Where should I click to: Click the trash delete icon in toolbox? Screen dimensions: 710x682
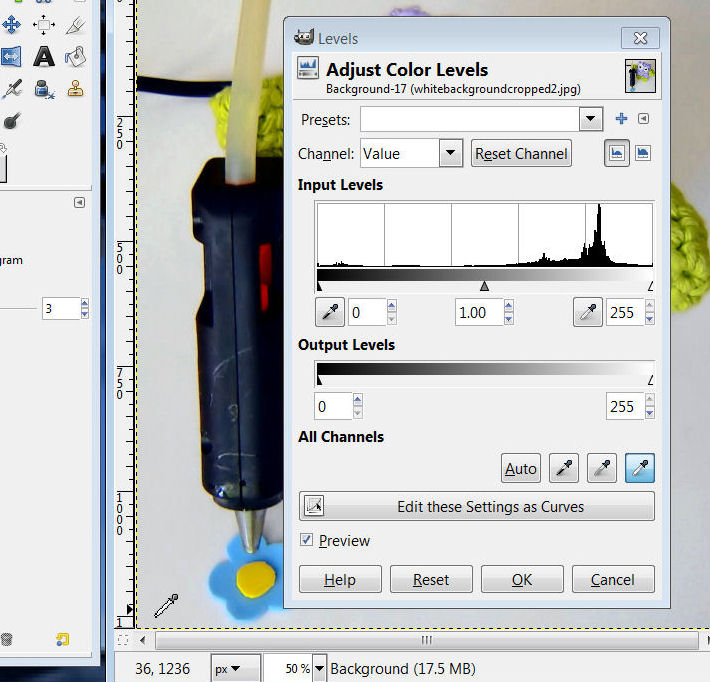coord(6,639)
